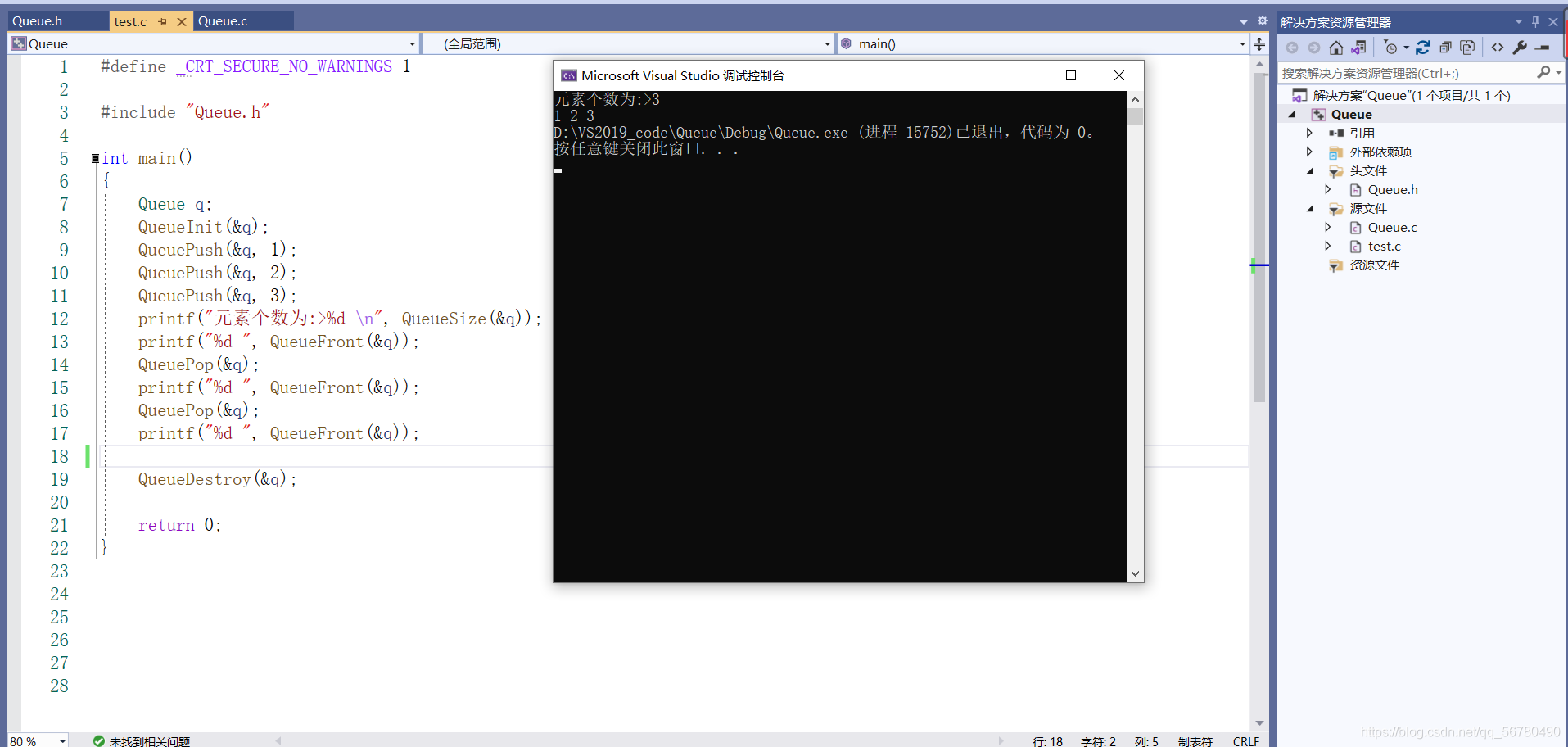Image resolution: width=1568 pixels, height=747 pixels.
Task: Click the debug console scrollbar down arrow
Action: (1135, 574)
